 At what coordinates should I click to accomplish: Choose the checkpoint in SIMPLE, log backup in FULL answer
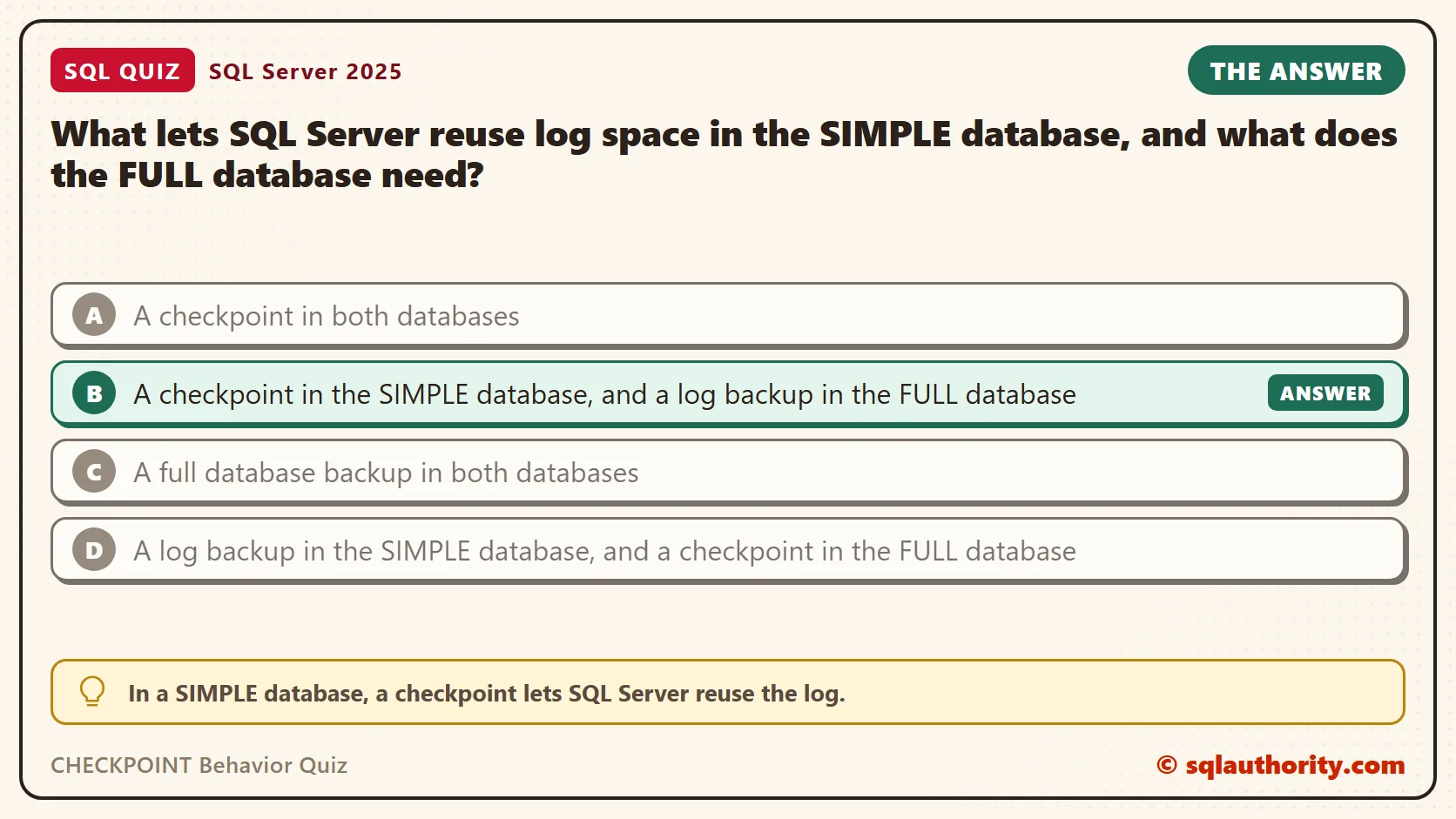pyautogui.click(x=729, y=393)
